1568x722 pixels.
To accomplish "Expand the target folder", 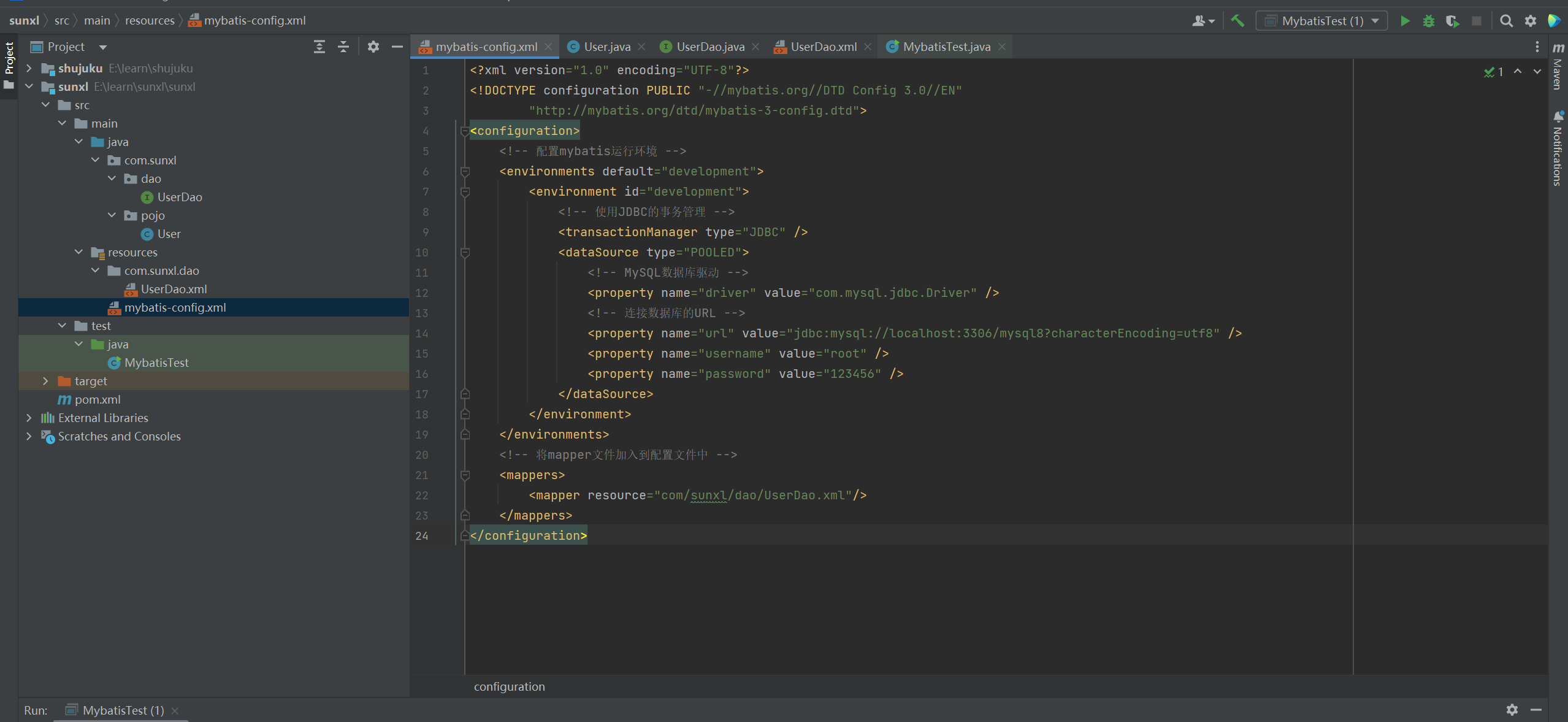I will tap(45, 381).
